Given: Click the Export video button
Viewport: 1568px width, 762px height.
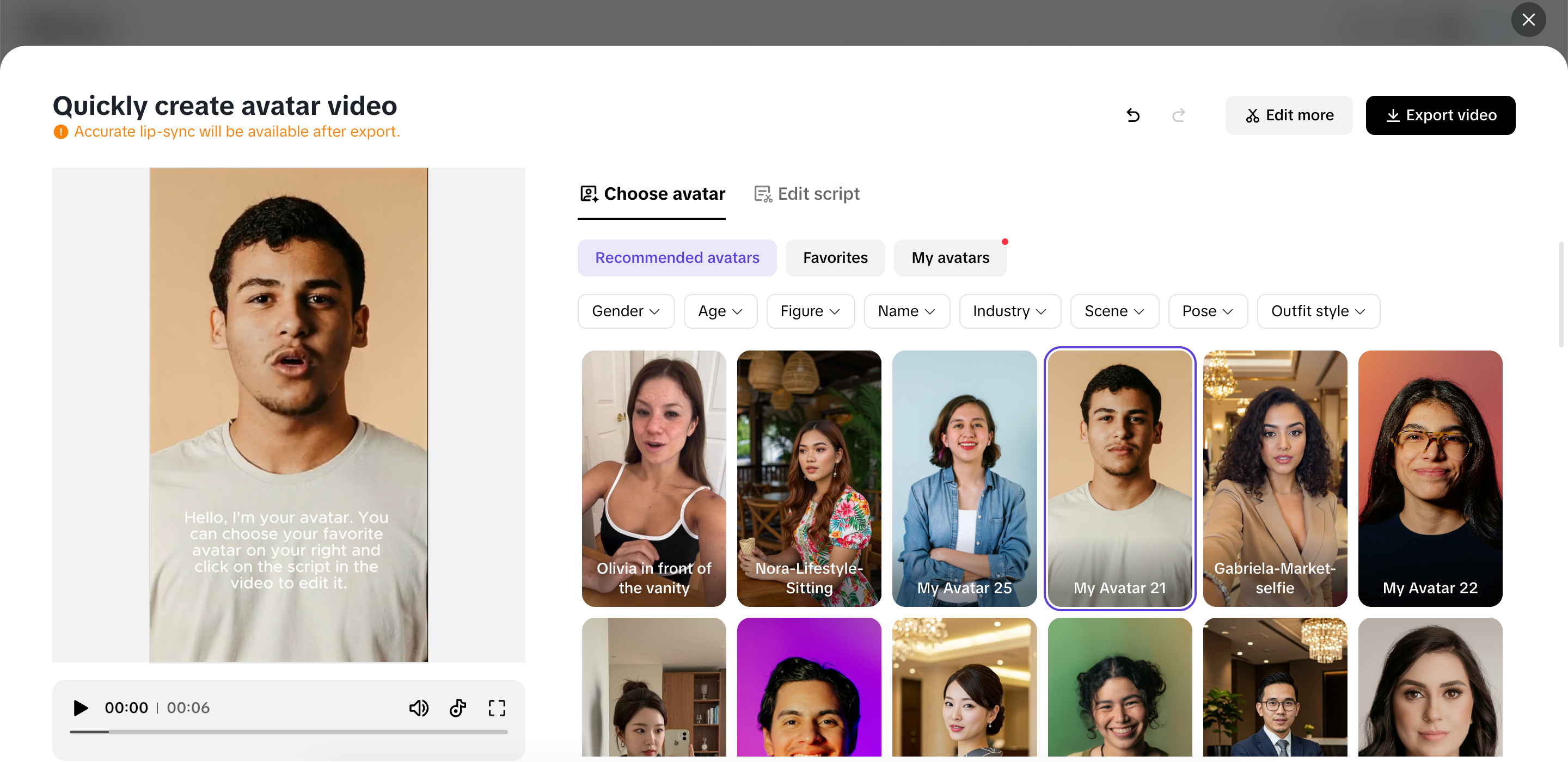Looking at the screenshot, I should click(1440, 115).
